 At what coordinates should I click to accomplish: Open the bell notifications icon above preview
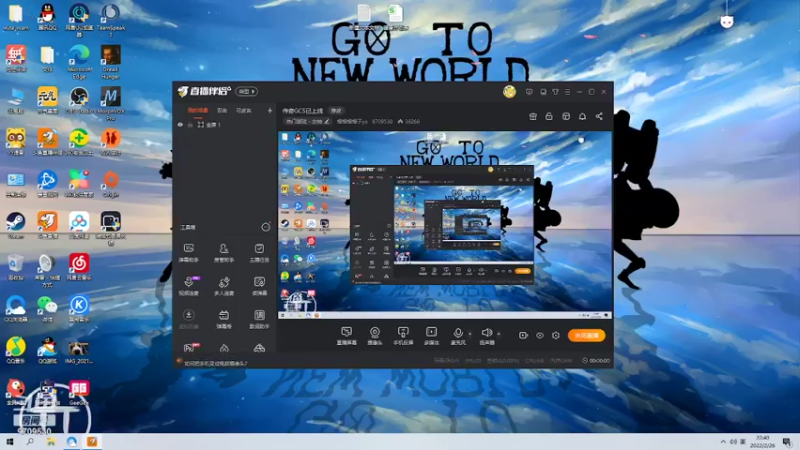pos(582,116)
